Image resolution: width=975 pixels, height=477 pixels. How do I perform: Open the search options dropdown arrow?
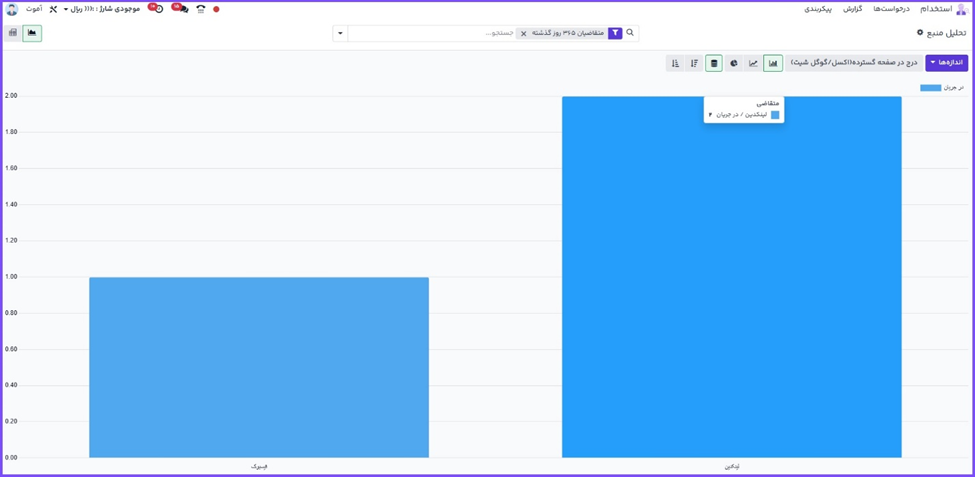tap(340, 33)
